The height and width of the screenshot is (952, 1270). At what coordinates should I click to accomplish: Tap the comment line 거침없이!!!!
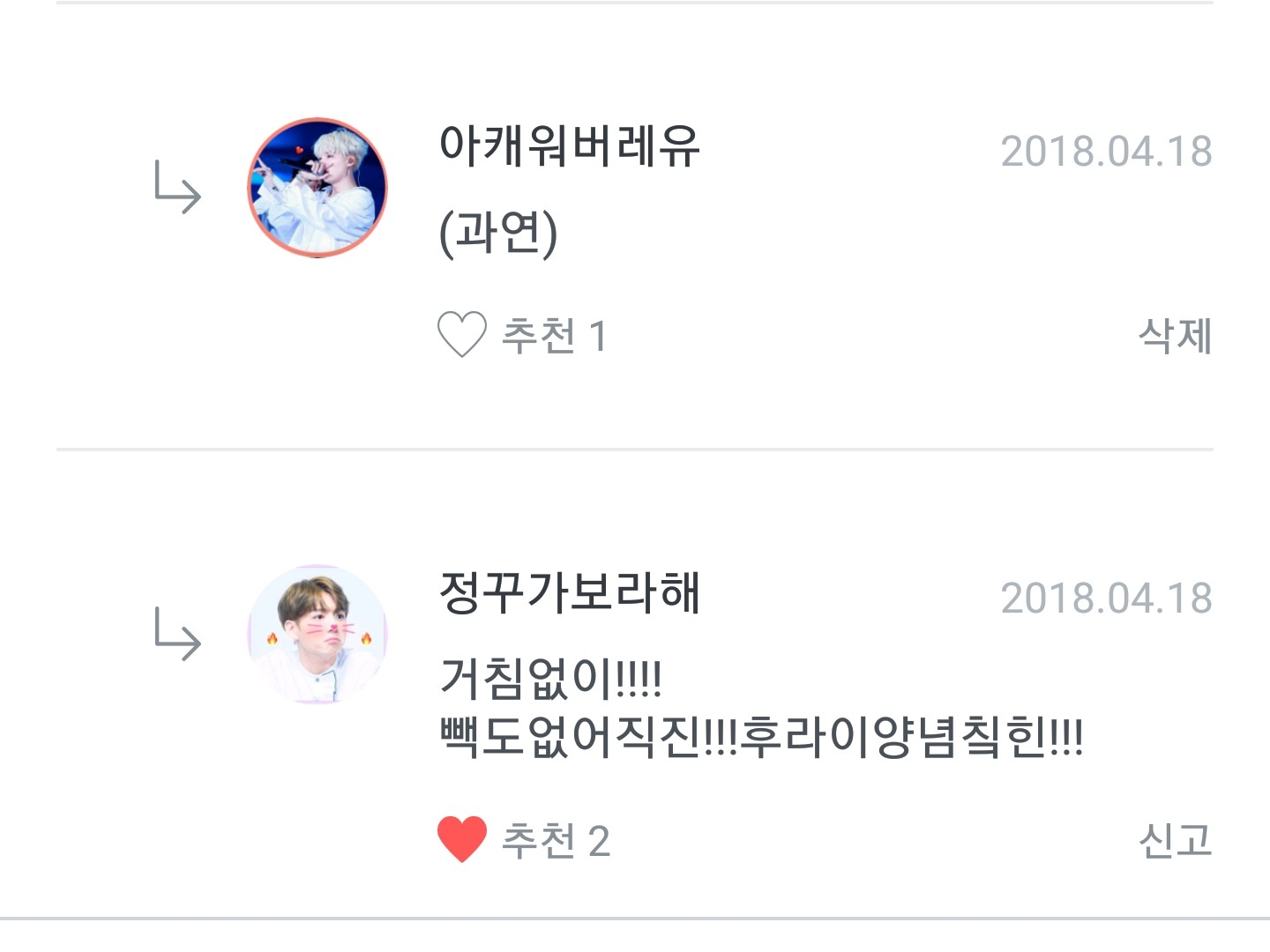pos(550,678)
